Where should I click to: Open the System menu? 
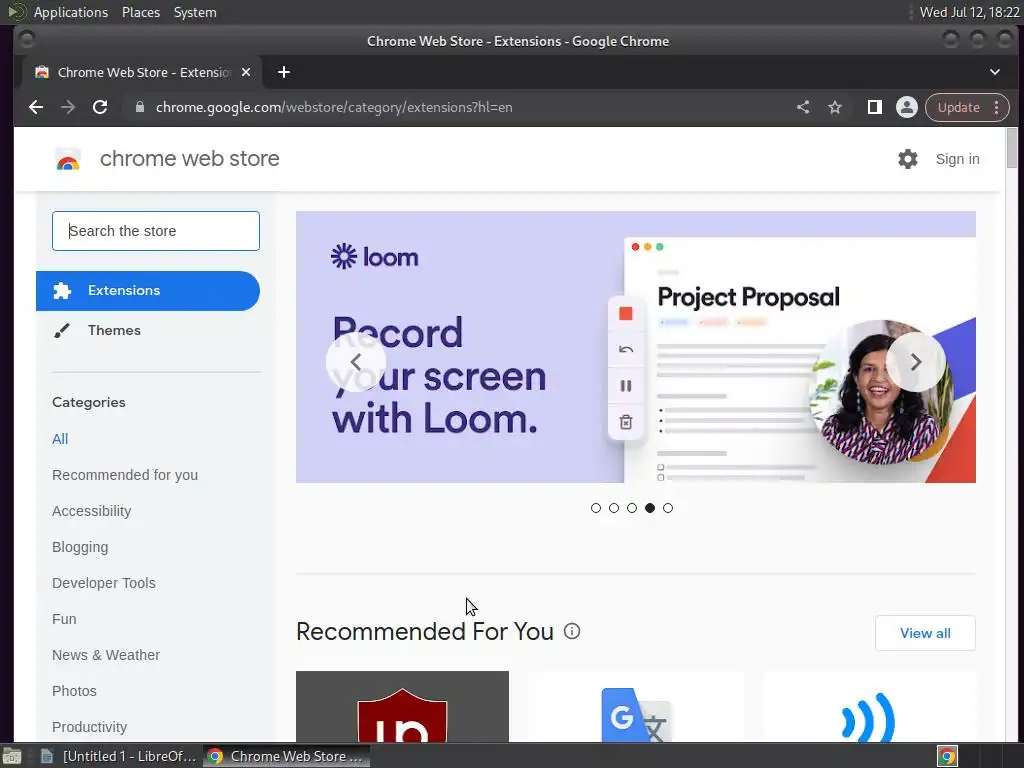point(195,12)
